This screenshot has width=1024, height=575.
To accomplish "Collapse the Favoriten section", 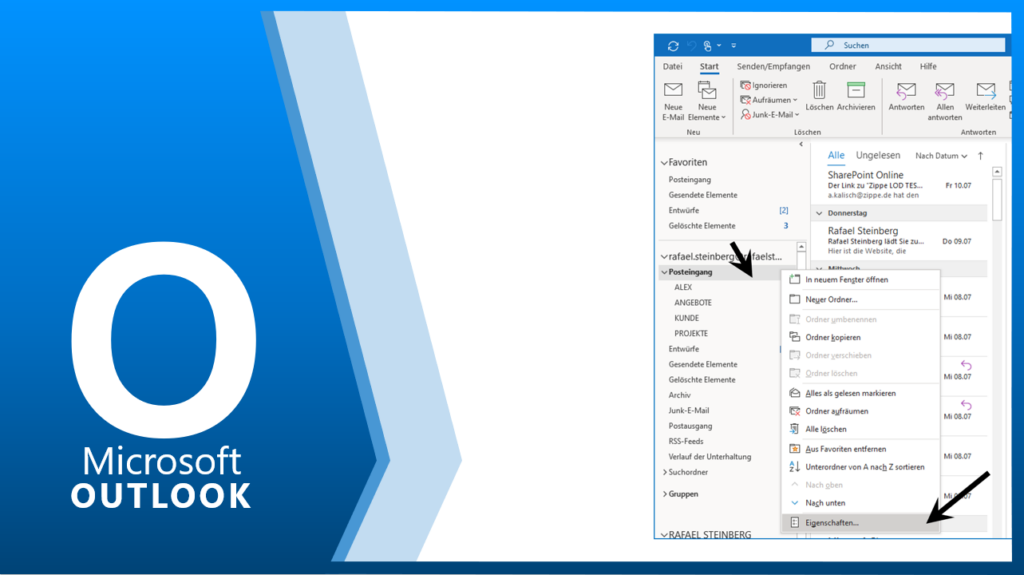I will [664, 163].
